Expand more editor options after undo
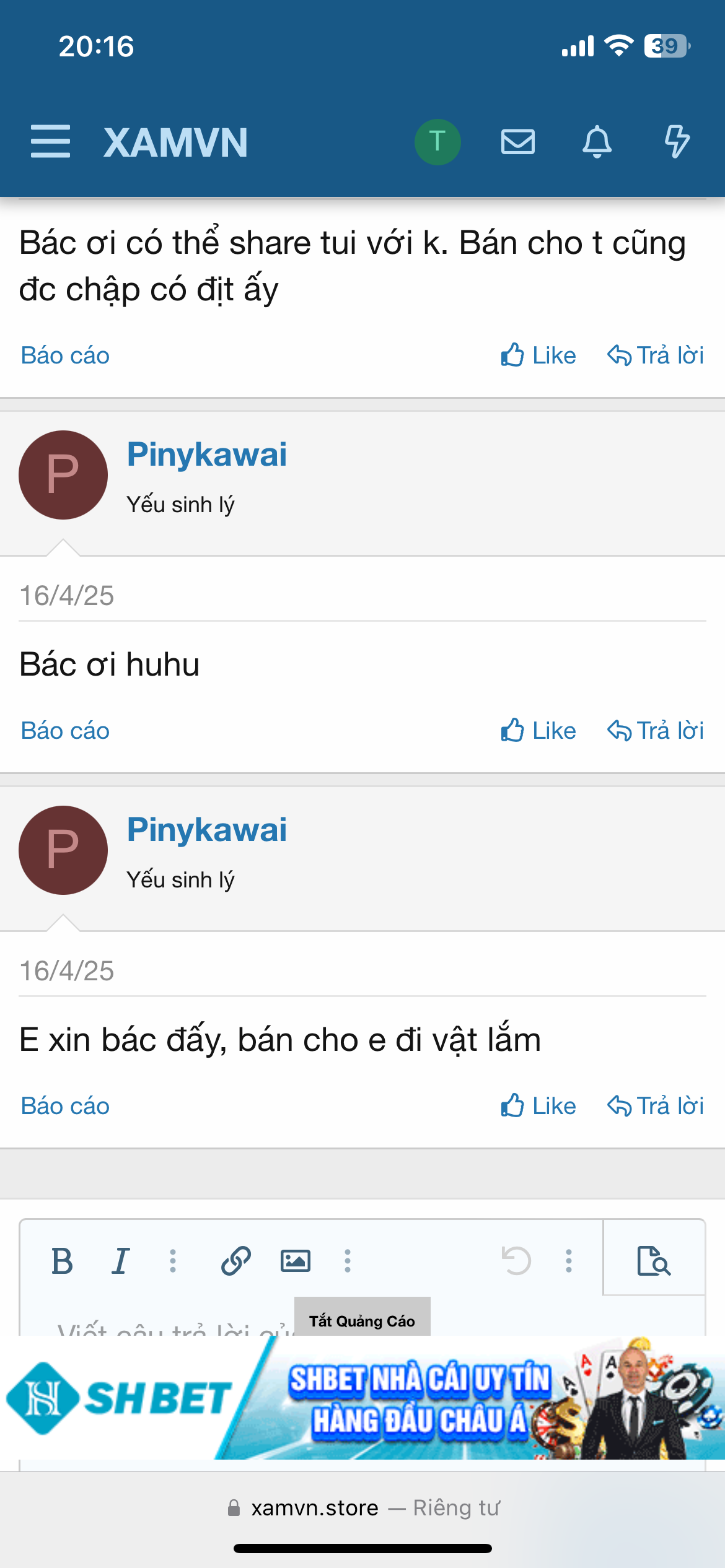Screen dimensions: 725x1568 (568, 1261)
